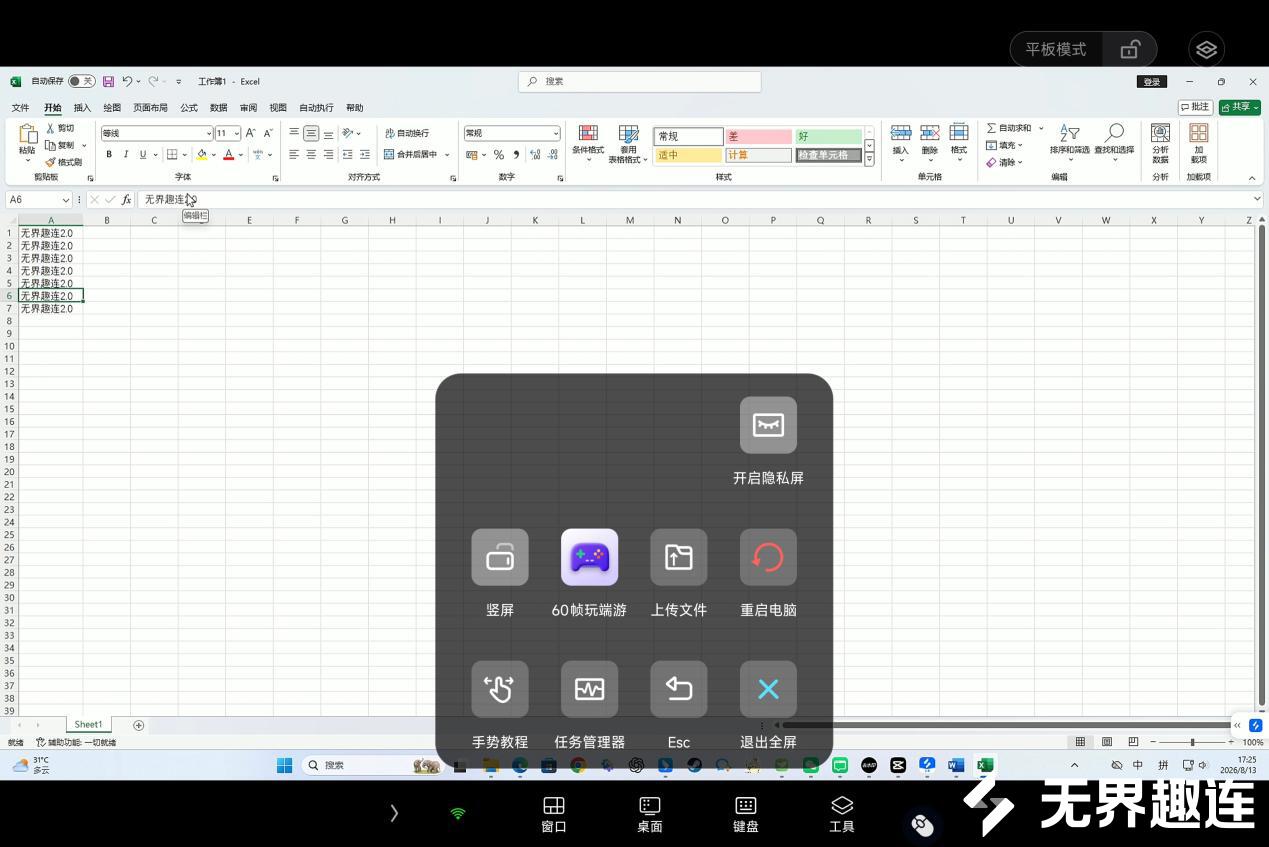Toggle italic formatting in Excel ribbon
Screen dimensions: 1269x847
126,155
